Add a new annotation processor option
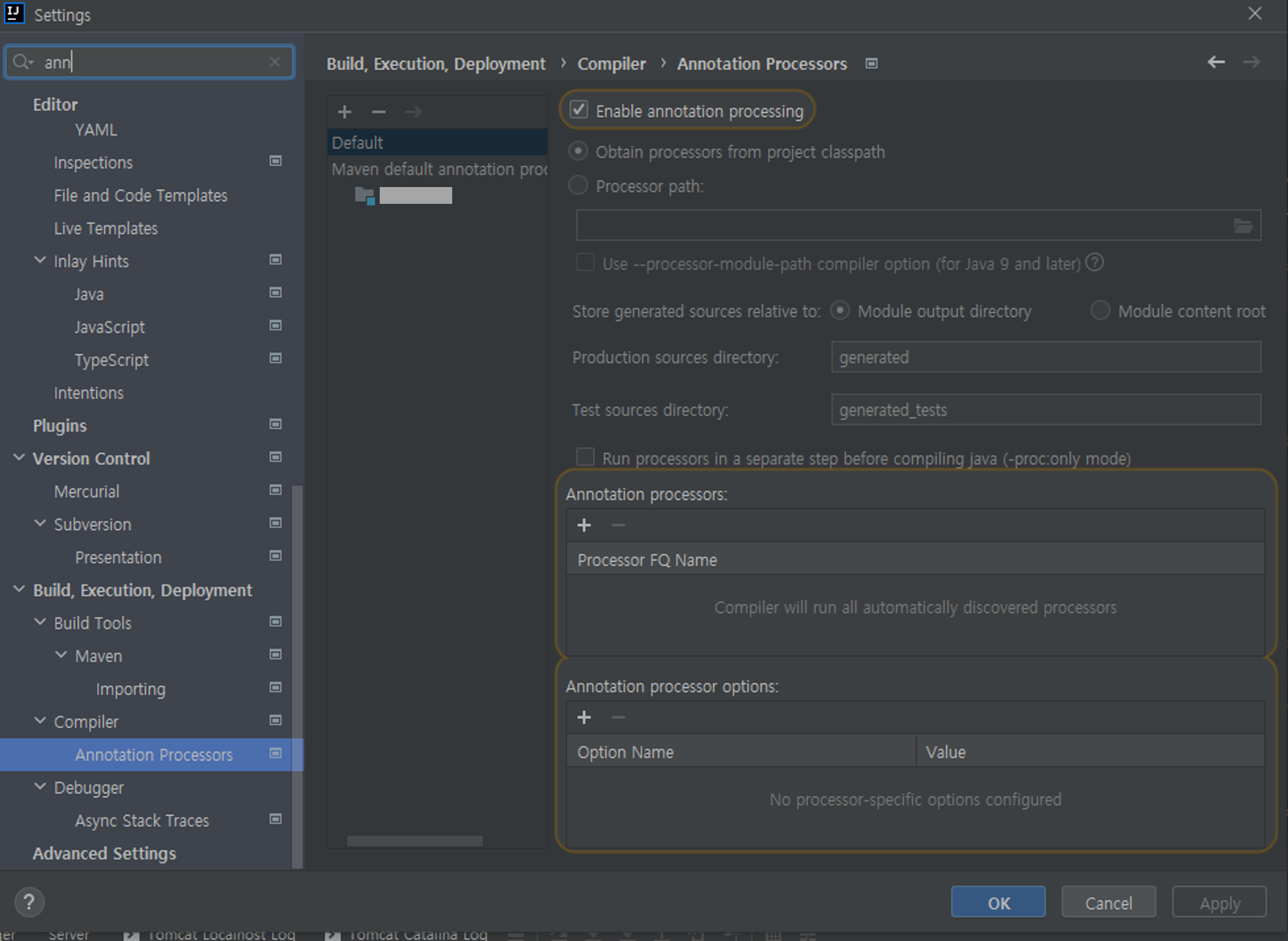This screenshot has width=1288, height=941. 584,718
